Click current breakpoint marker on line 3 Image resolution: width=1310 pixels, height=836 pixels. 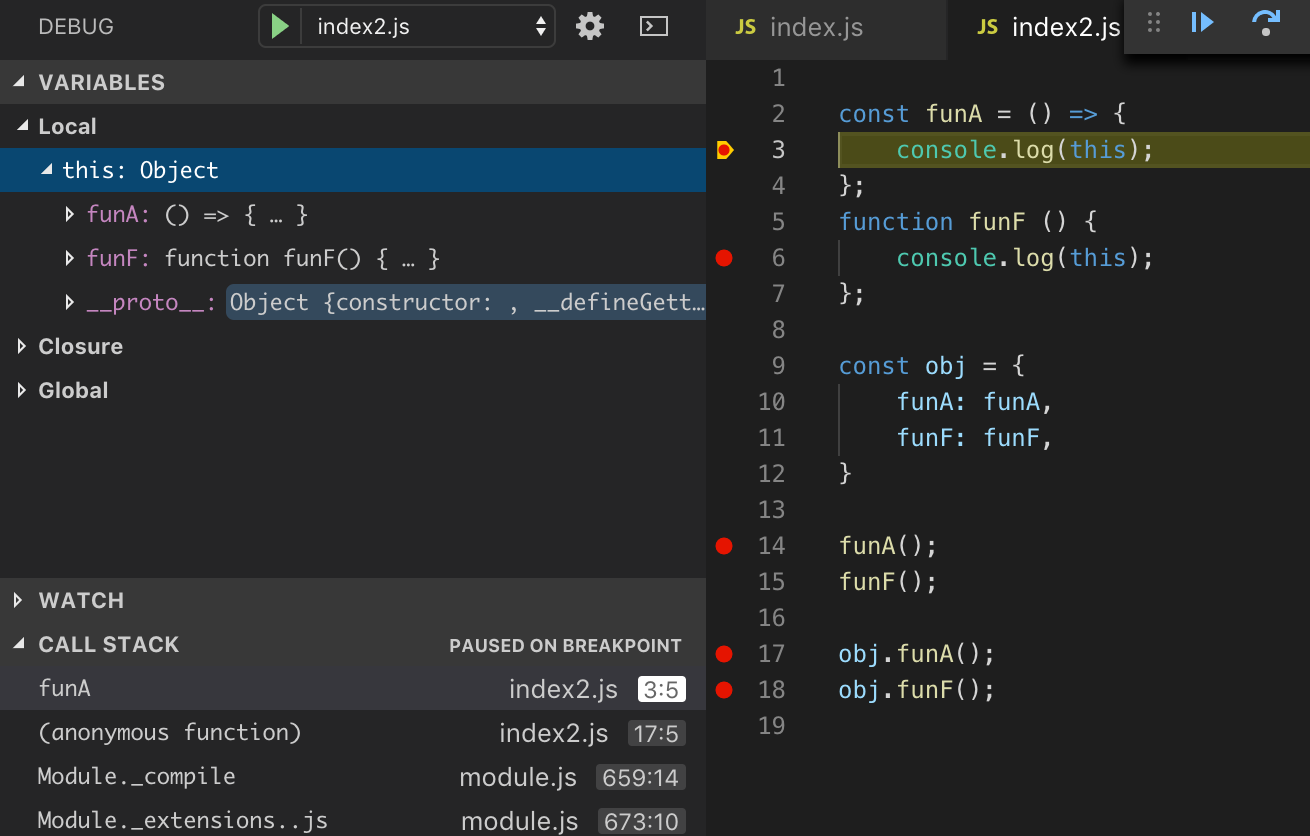tap(725, 150)
